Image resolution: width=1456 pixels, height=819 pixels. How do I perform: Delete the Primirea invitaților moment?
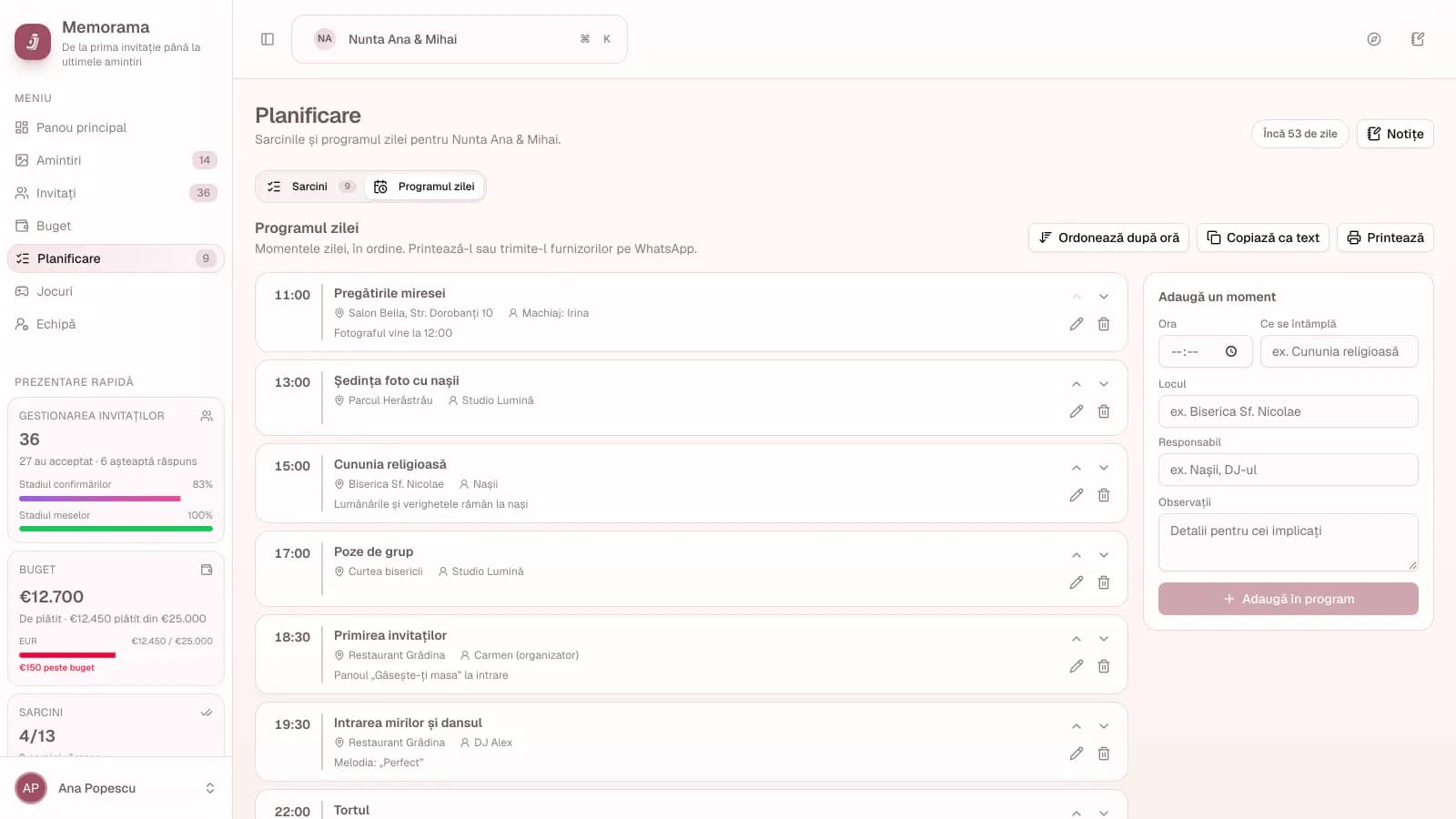pos(1104,666)
